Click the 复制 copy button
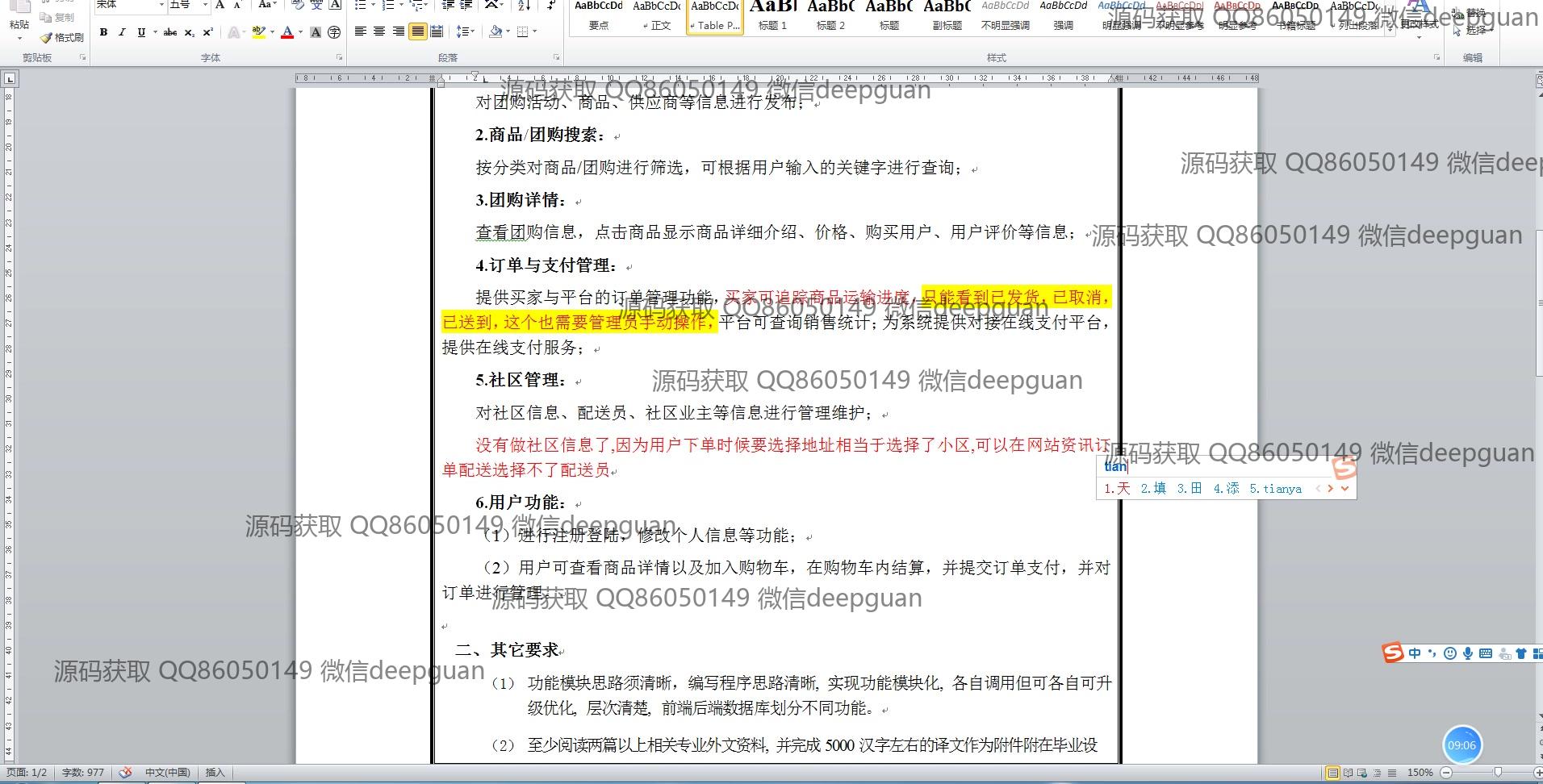This screenshot has width=1543, height=784. (56, 18)
